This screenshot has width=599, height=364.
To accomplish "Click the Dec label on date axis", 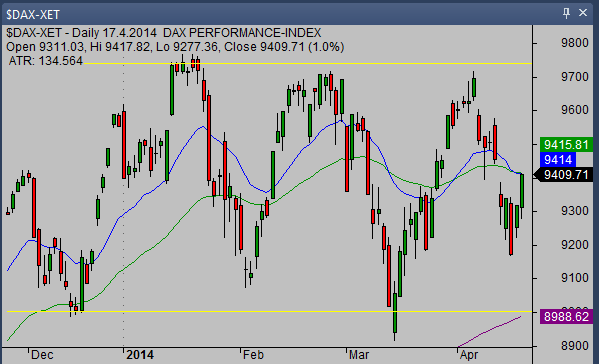I will [x=42, y=355].
